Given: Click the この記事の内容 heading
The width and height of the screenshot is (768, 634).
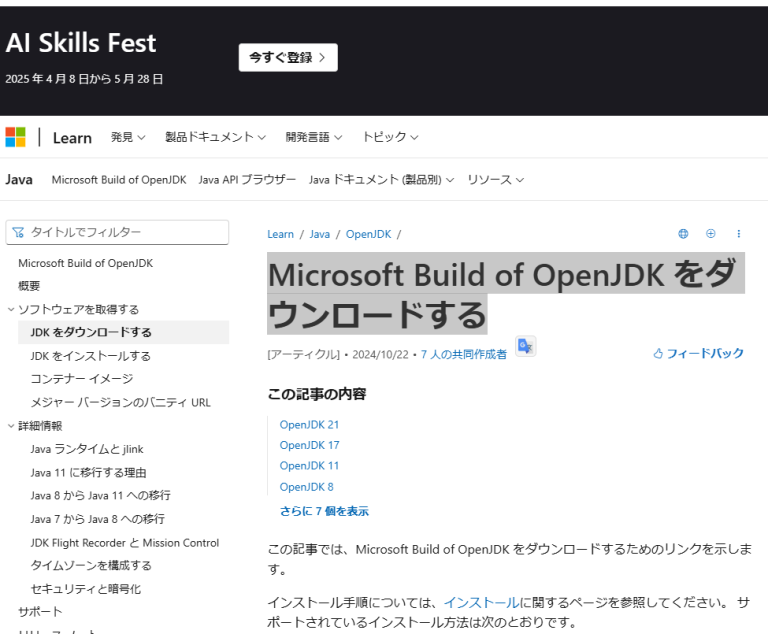Looking at the screenshot, I should point(317,394).
